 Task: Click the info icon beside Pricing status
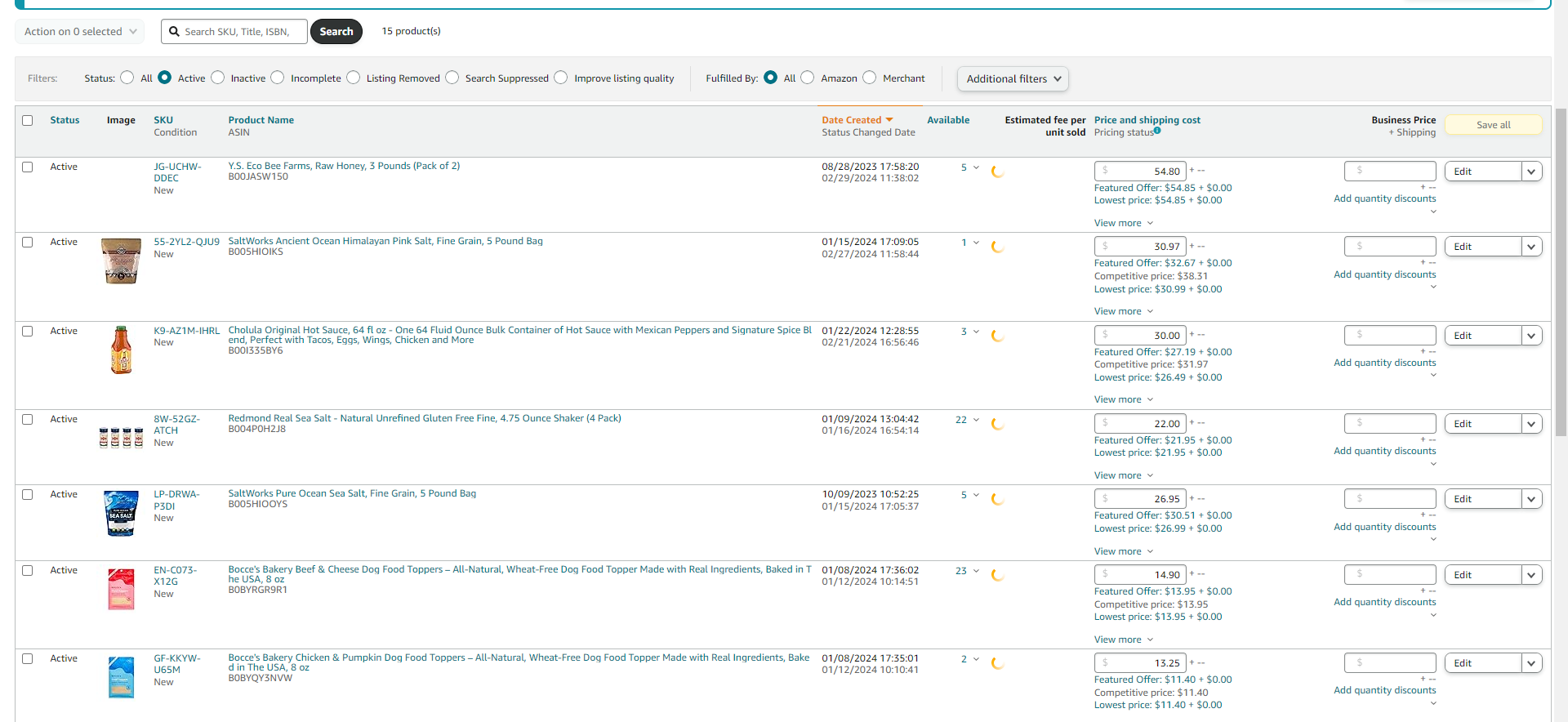(1157, 131)
